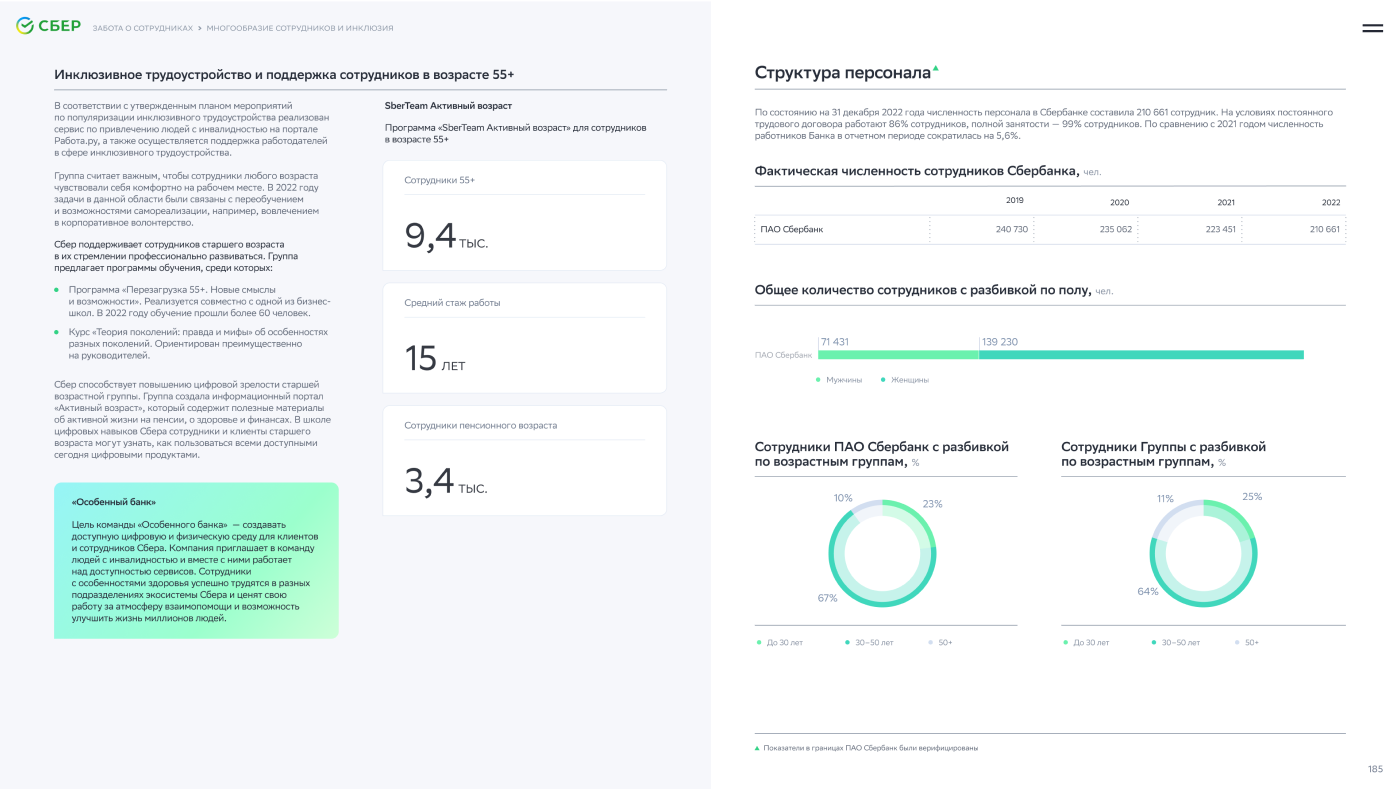Click the green triangle next to 'Структура персонала'

[936, 68]
